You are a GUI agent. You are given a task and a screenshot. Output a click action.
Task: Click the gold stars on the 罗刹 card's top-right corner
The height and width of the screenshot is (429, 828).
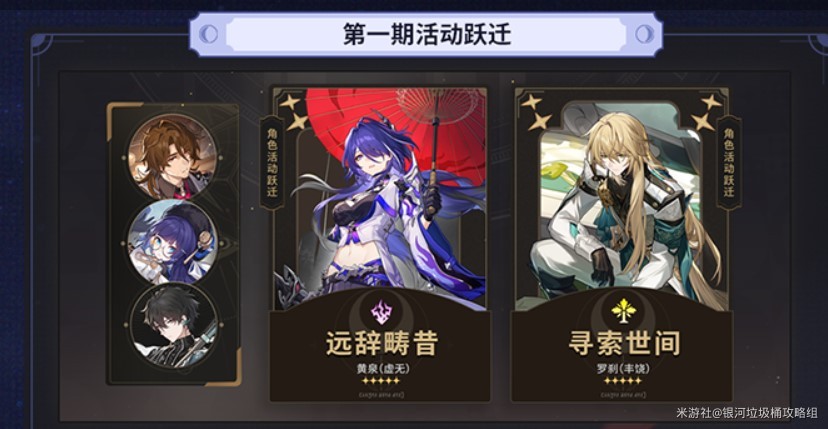[x=707, y=112]
